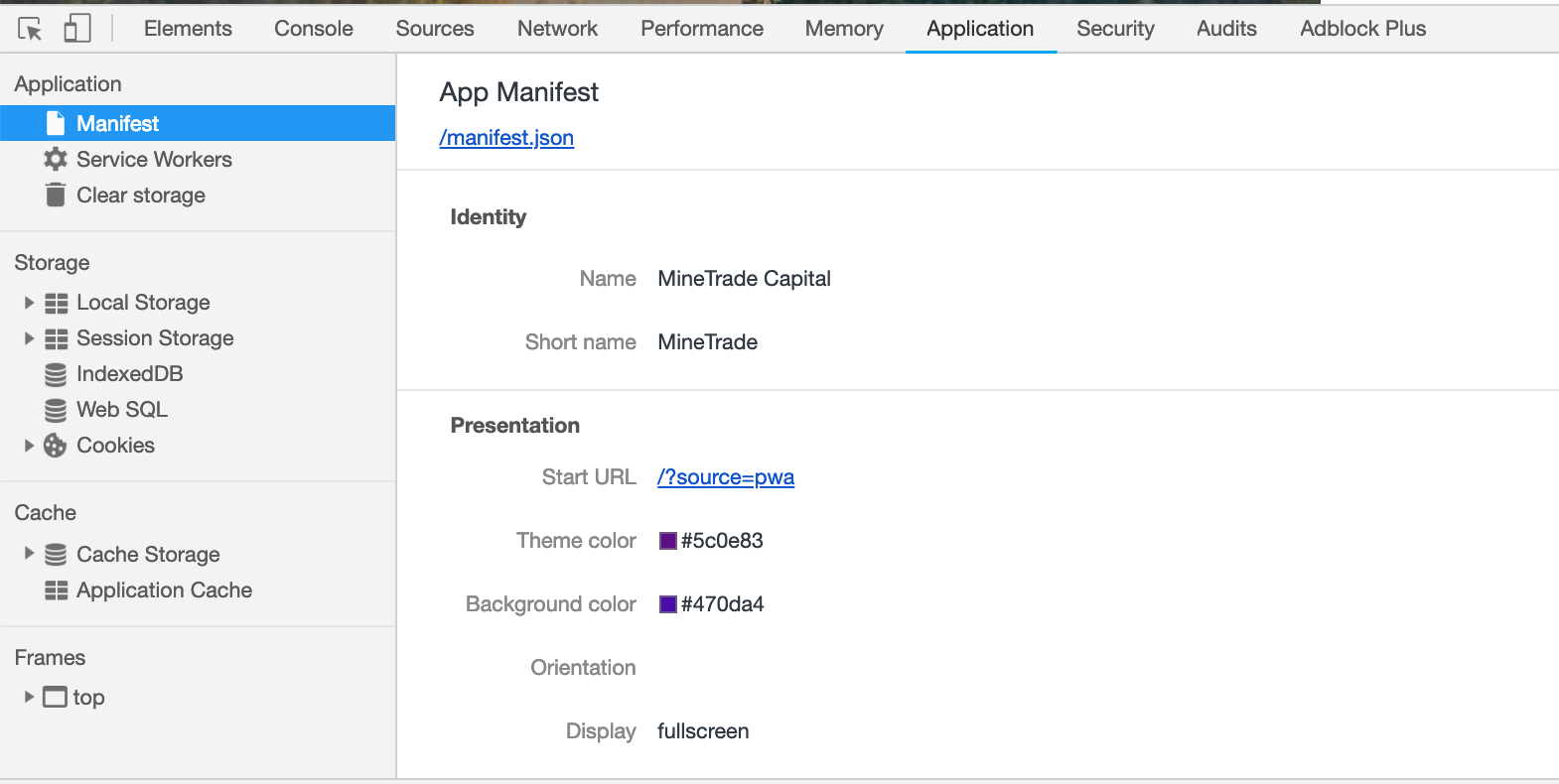The image size is (1559, 784).
Task: Open the Adblock Plus tab
Action: point(1362,29)
